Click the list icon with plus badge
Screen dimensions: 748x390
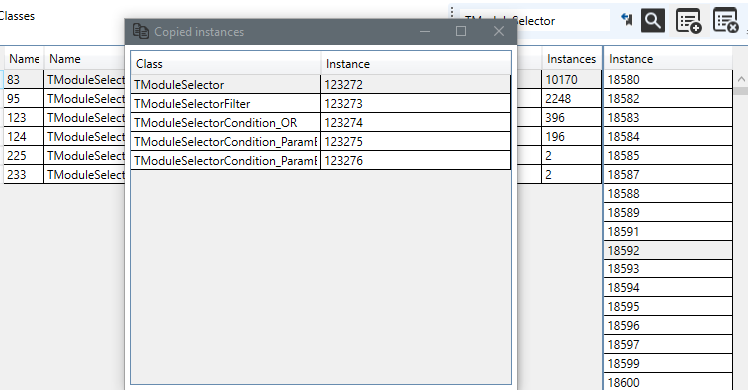pyautogui.click(x=688, y=21)
